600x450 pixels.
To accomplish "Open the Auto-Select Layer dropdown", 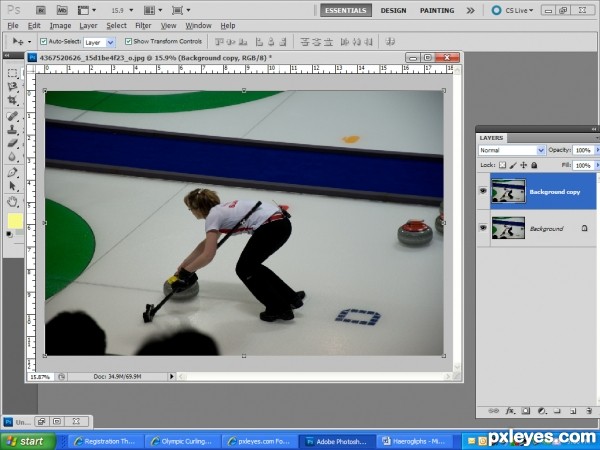I will point(111,42).
